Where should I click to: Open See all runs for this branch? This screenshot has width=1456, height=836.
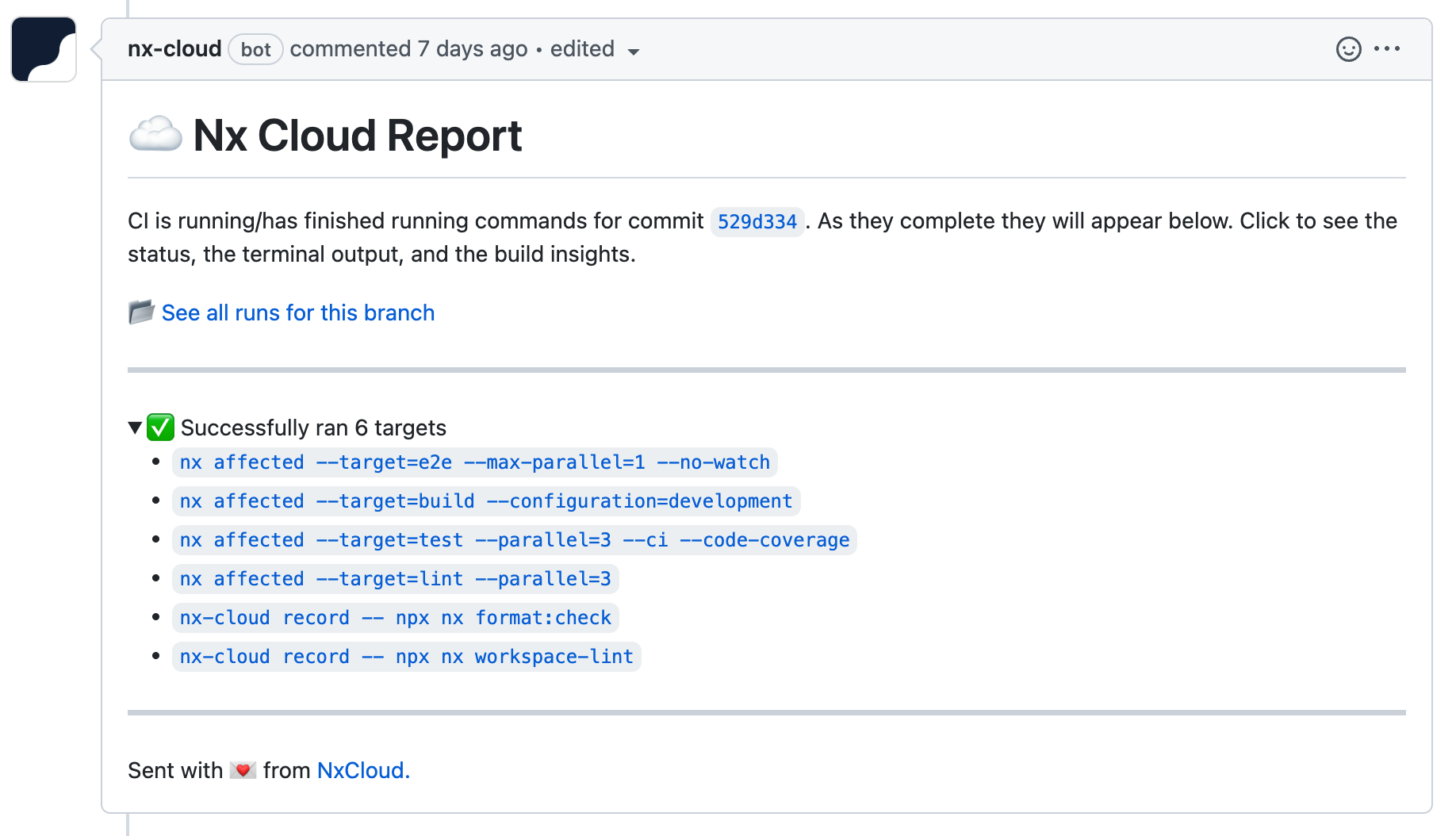point(298,312)
